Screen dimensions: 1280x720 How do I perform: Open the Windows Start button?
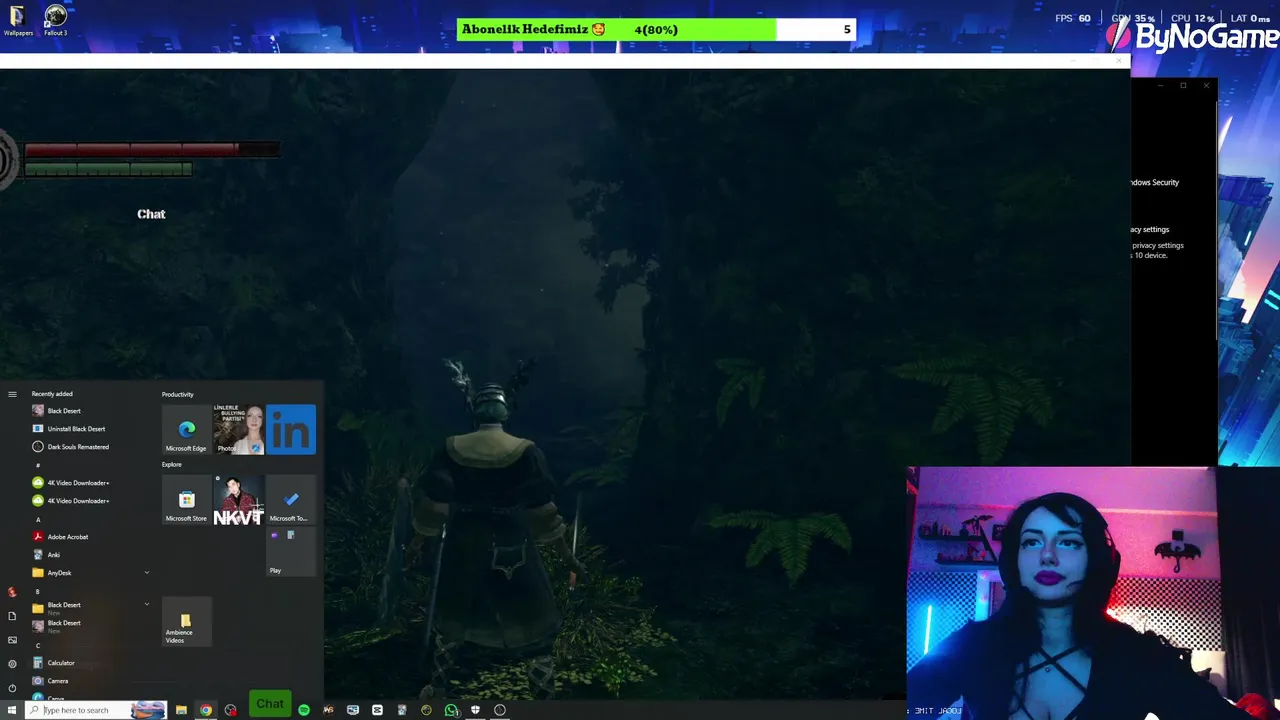12,710
